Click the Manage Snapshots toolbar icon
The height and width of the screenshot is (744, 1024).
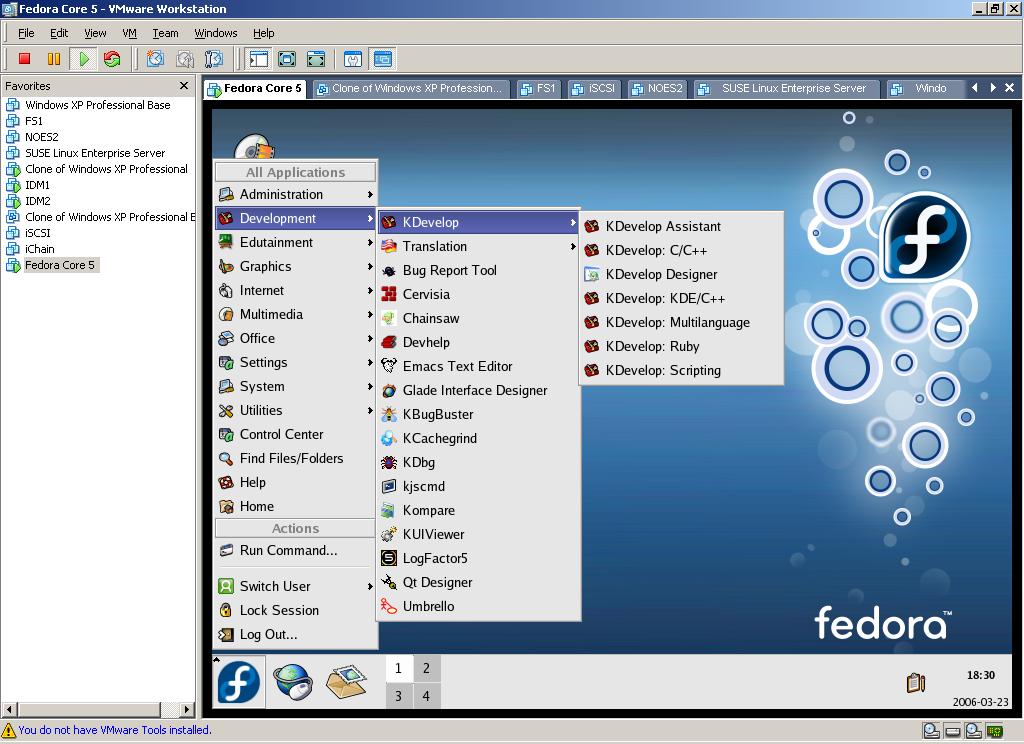pos(214,59)
